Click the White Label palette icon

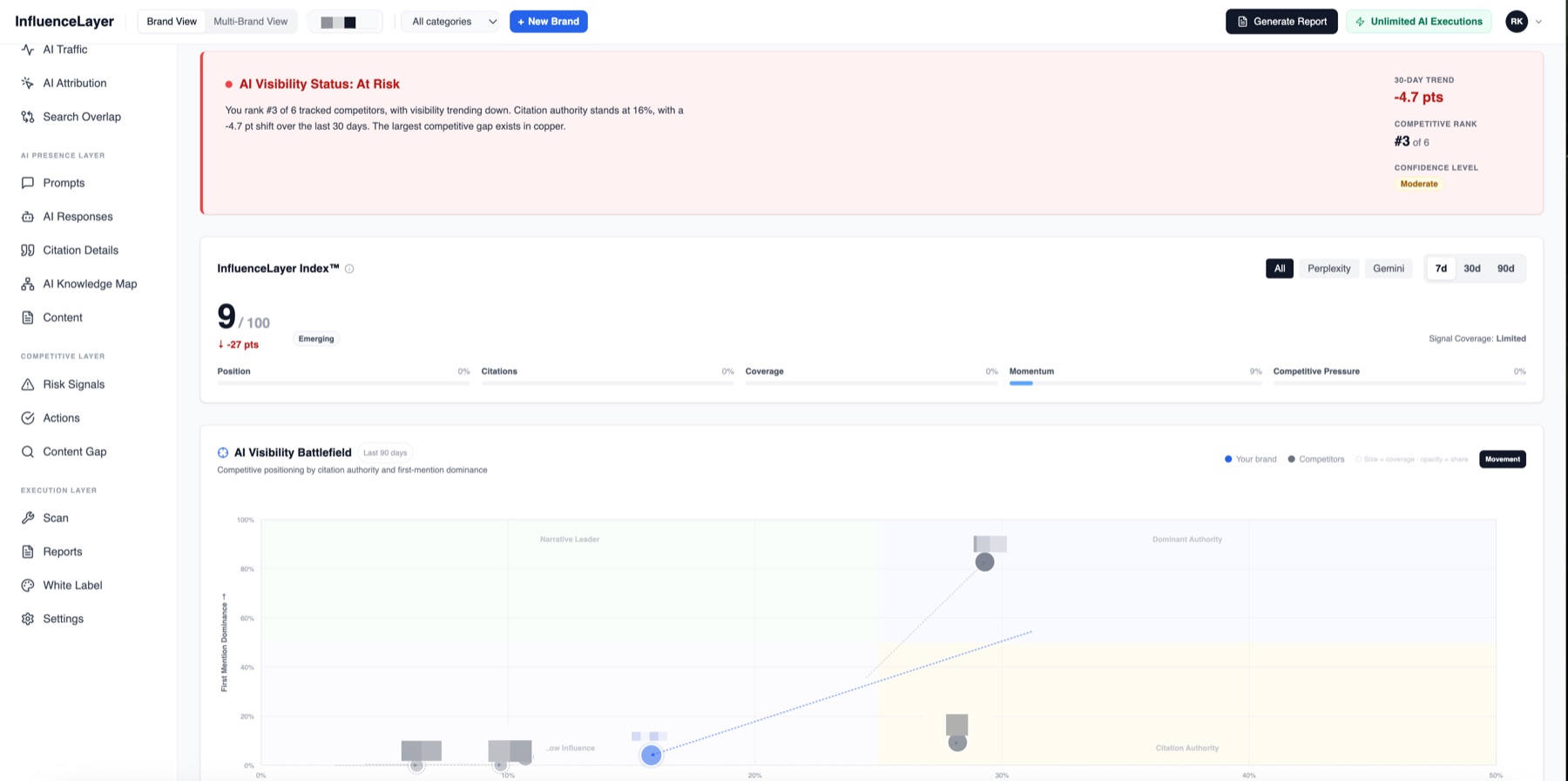click(x=28, y=586)
